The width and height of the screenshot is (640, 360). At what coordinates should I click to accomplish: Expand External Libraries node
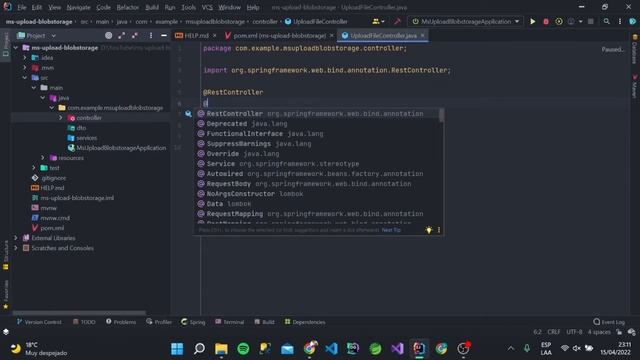pyautogui.click(x=16, y=238)
